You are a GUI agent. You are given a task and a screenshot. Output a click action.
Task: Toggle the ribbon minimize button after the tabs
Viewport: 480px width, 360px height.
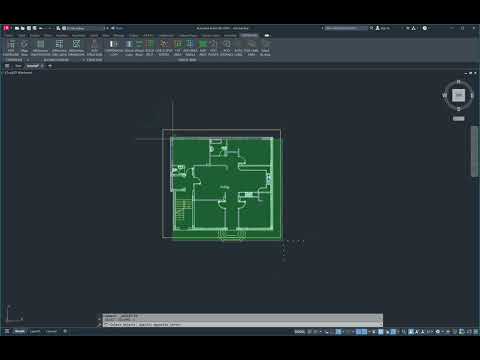click(x=267, y=35)
